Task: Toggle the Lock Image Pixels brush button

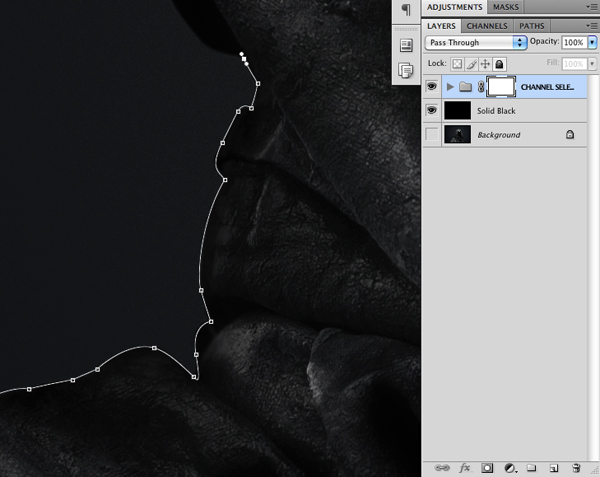Action: pyautogui.click(x=469, y=63)
